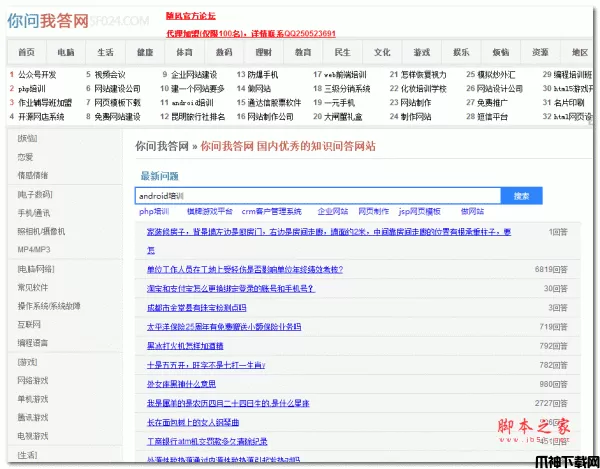
Task: Open the crm客户管理系统 suggested keyword
Action: pyautogui.click(x=271, y=212)
